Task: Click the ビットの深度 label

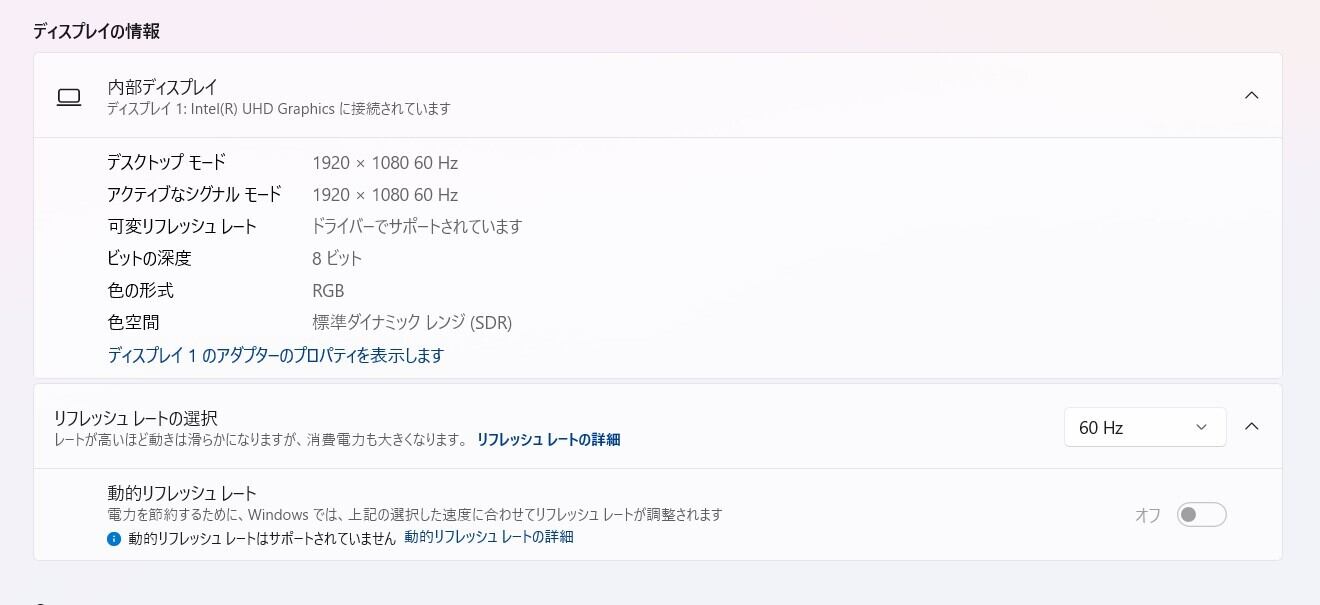Action: click(149, 259)
